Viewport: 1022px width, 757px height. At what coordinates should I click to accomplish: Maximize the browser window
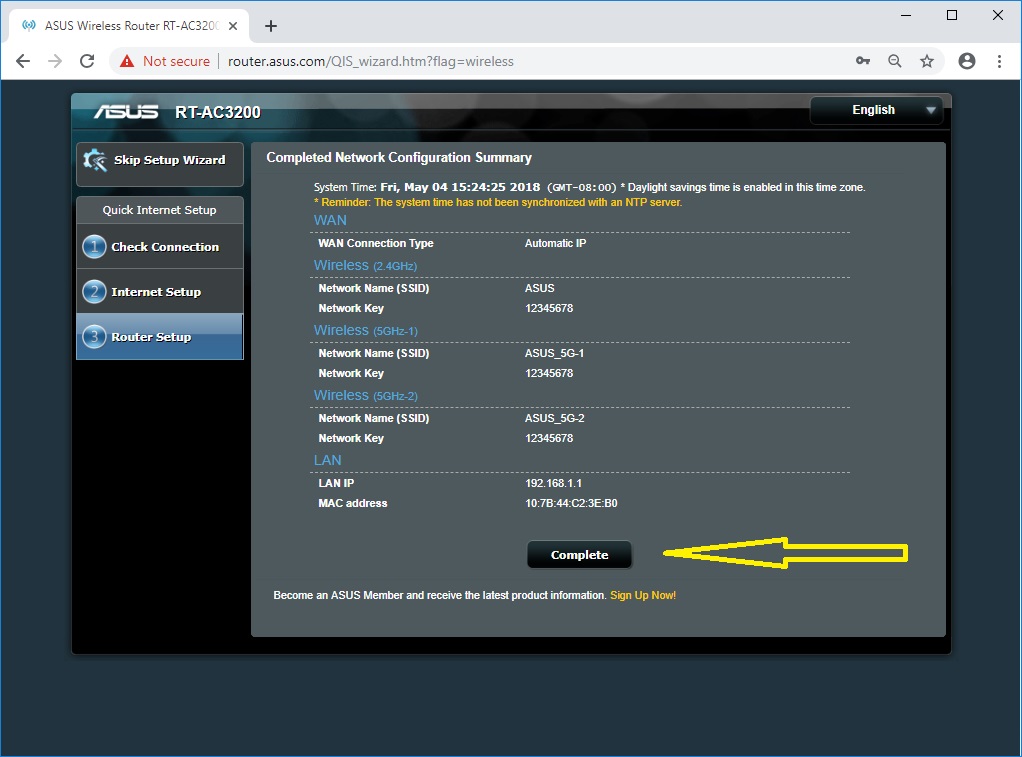(952, 15)
